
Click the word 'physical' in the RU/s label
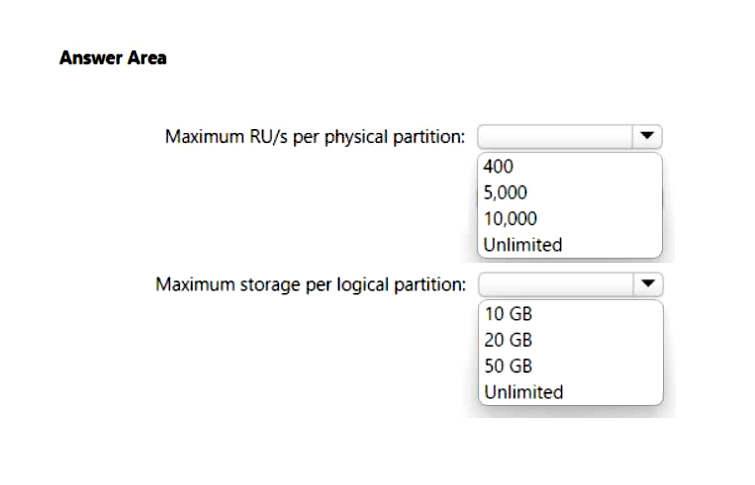pyautogui.click(x=355, y=136)
